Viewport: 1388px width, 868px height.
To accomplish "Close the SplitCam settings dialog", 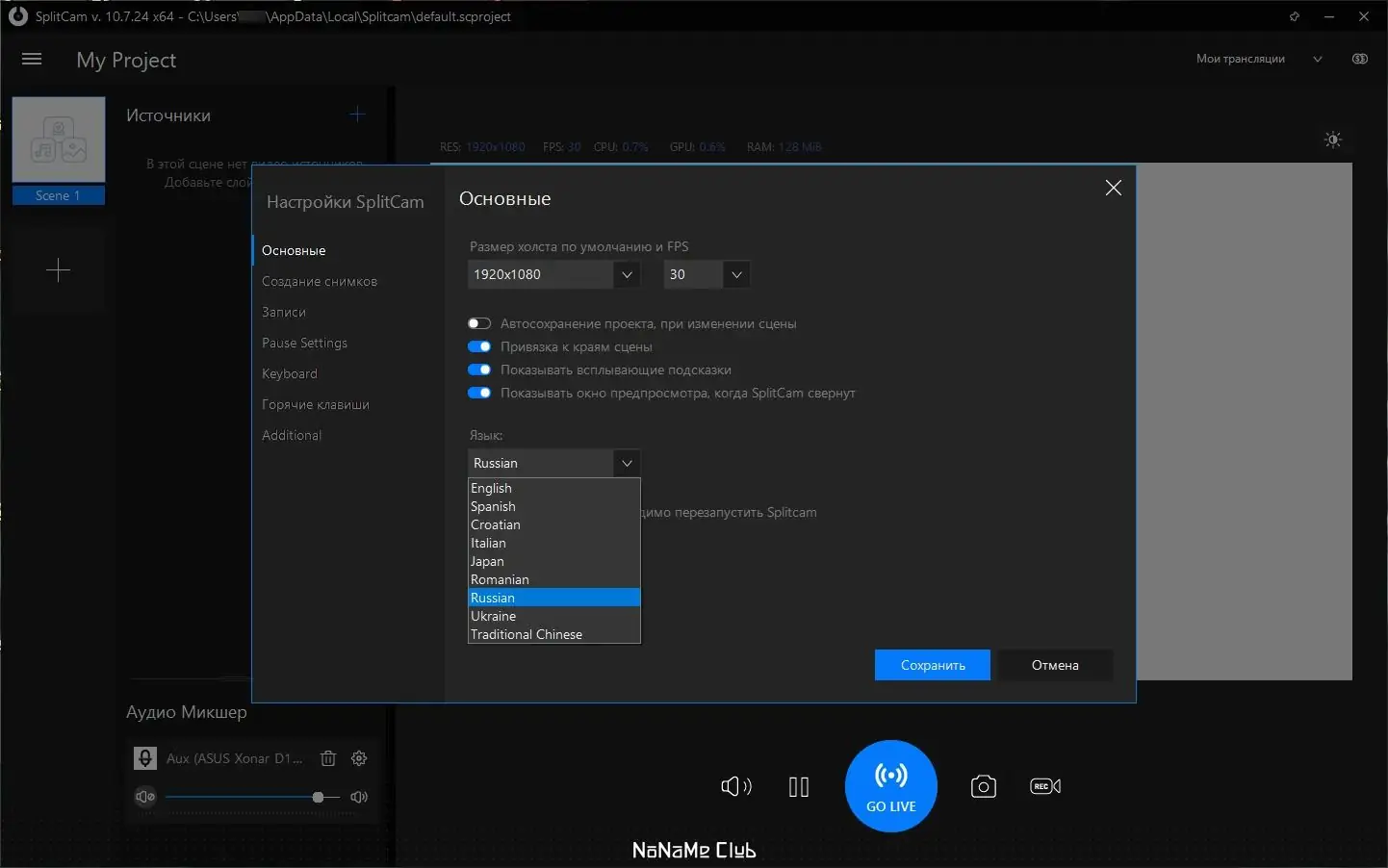I will (1114, 188).
